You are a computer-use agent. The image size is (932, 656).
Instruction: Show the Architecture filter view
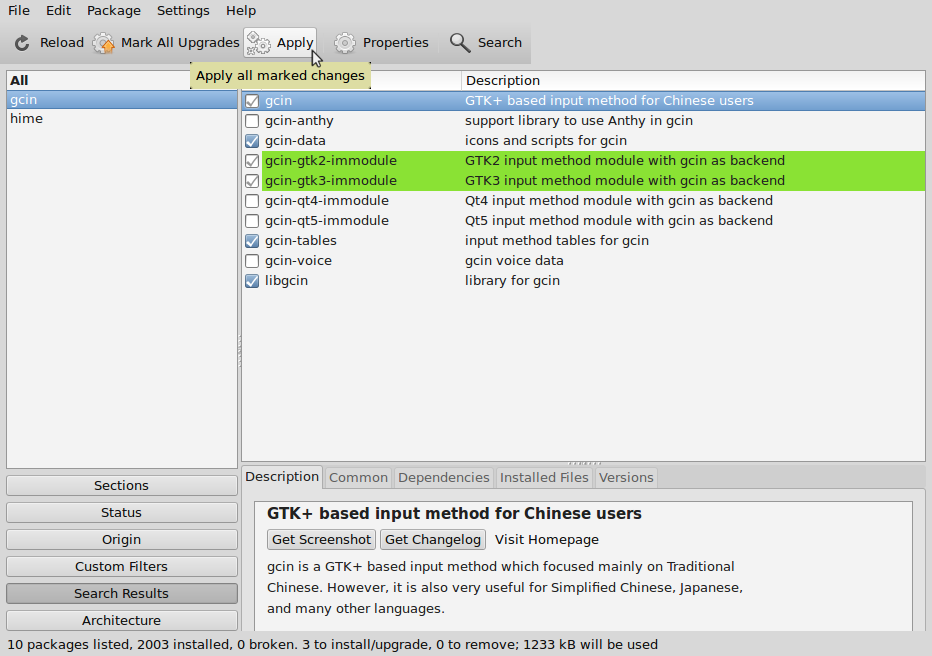click(122, 620)
